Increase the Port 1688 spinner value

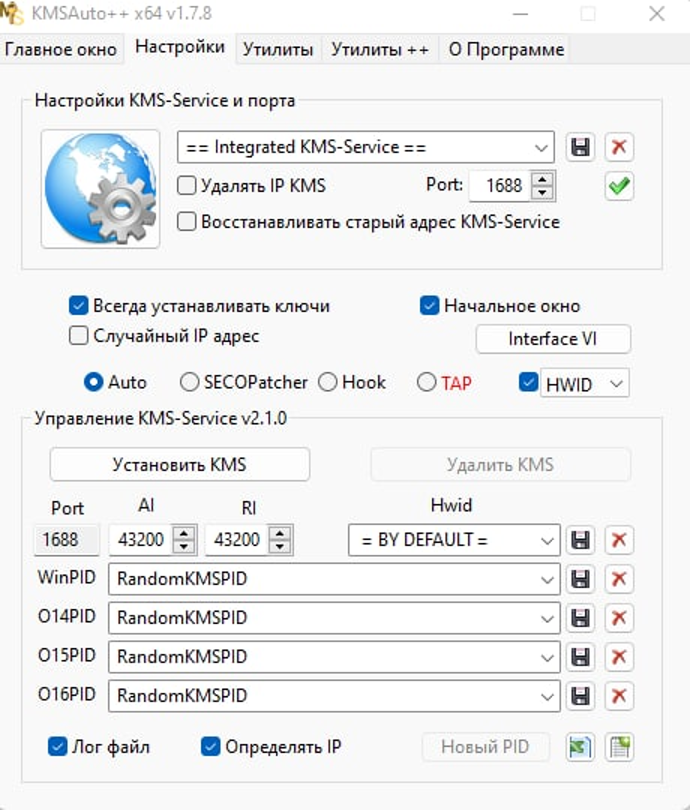click(x=542, y=179)
